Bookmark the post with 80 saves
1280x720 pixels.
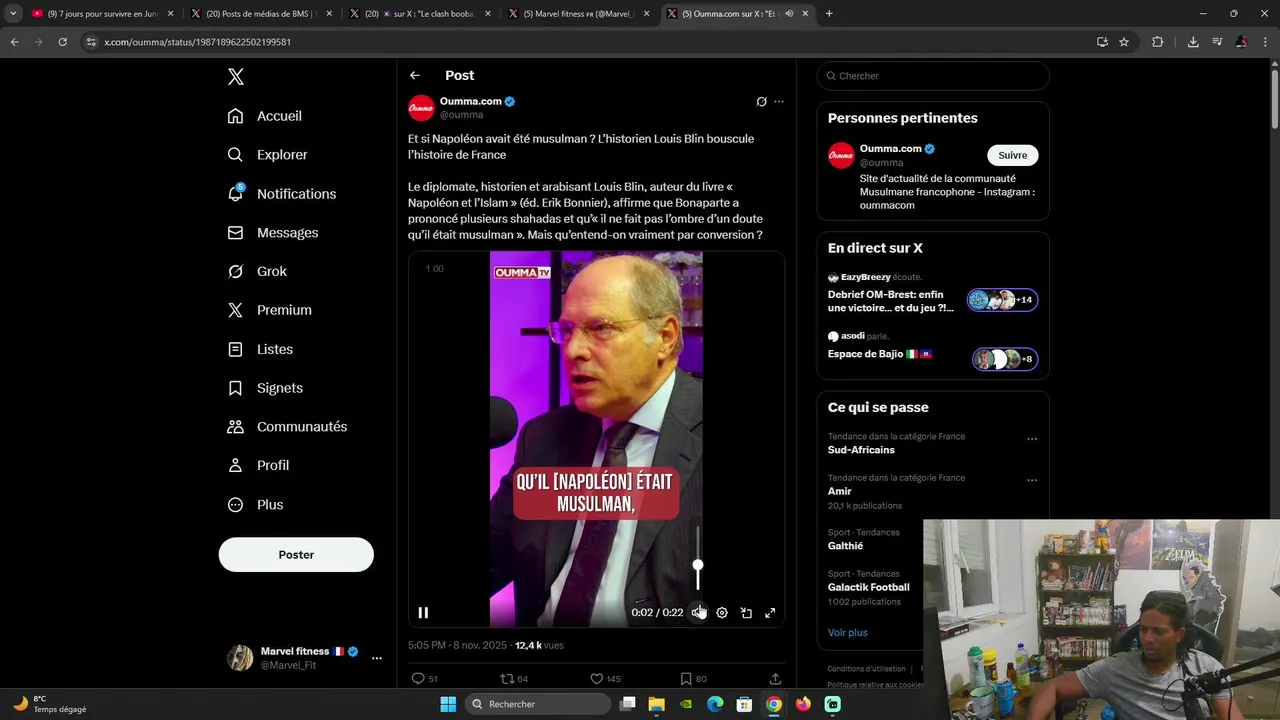(693, 678)
